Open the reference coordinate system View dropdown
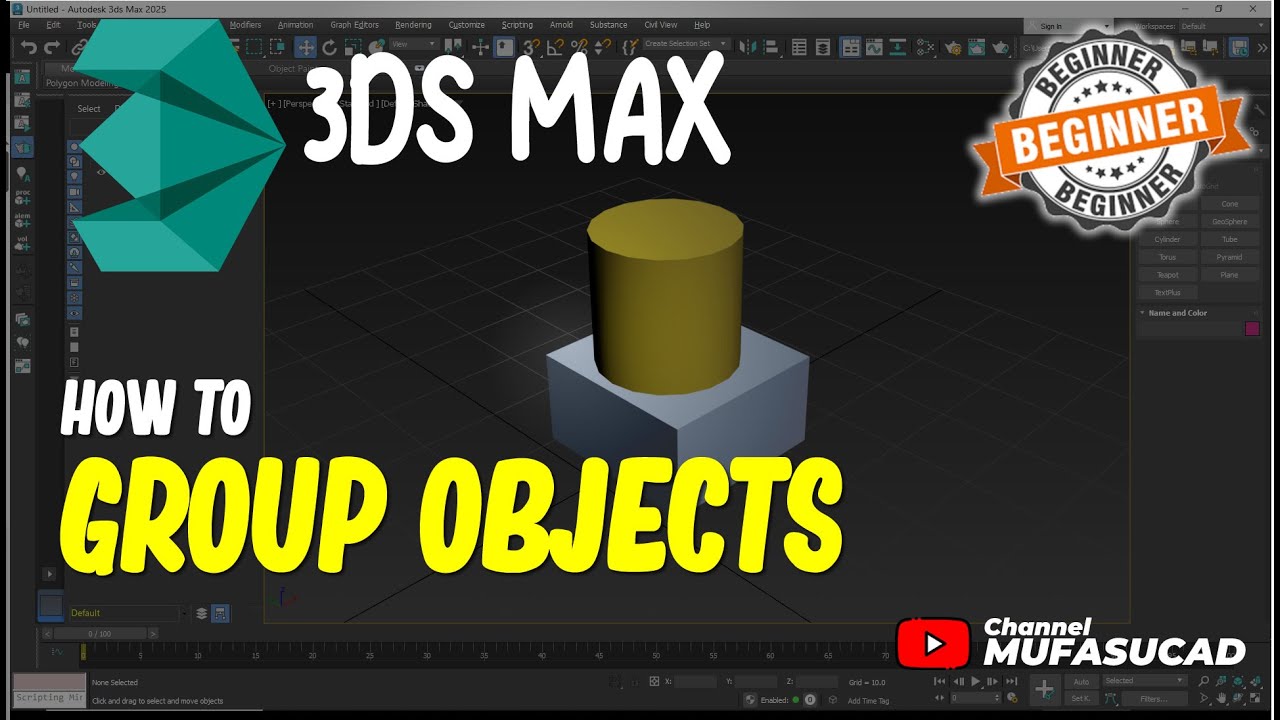The image size is (1280, 720). pos(415,44)
